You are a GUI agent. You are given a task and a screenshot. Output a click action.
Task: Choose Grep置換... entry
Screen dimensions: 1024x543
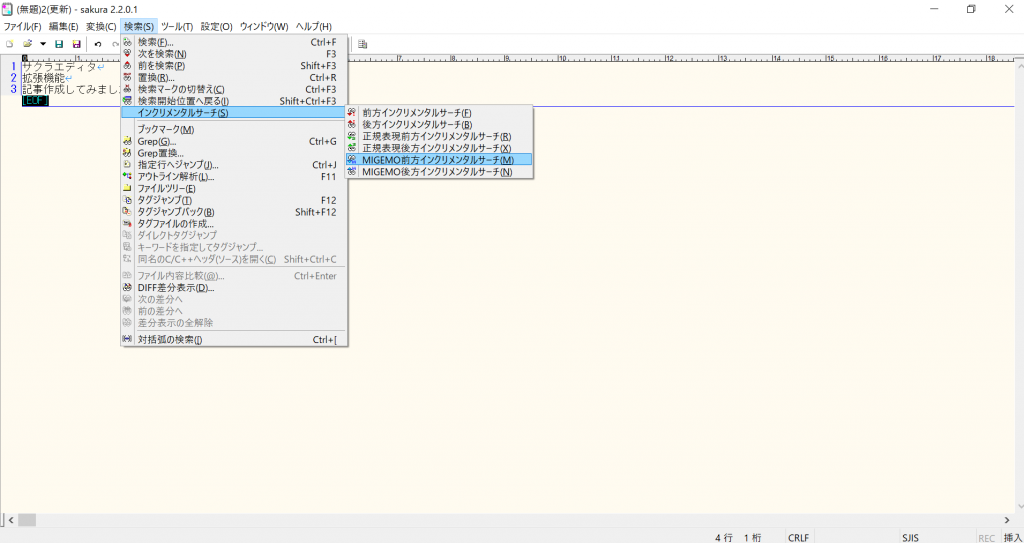pos(234,153)
